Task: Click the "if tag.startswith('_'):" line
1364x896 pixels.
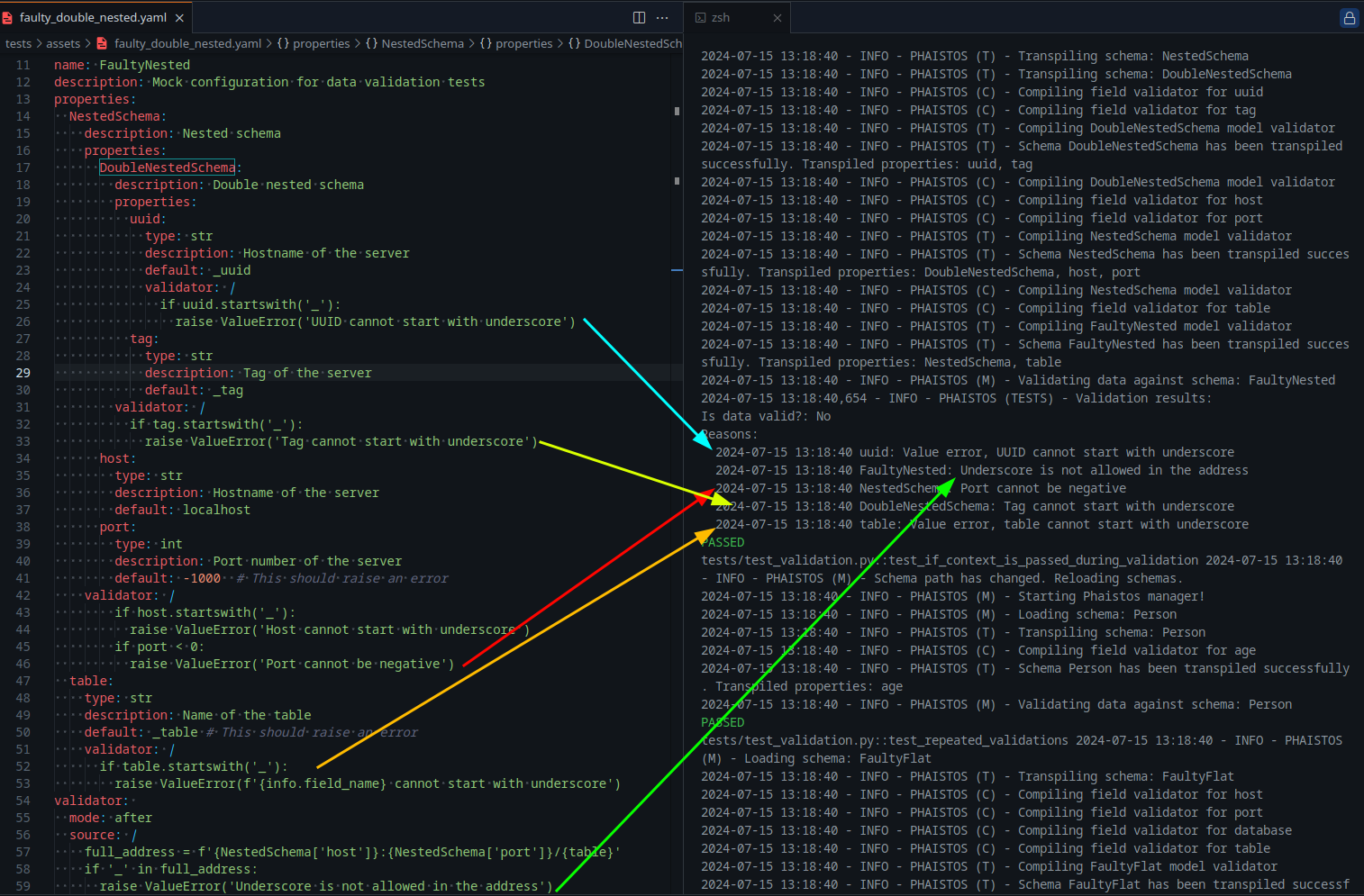Action: click(x=216, y=424)
